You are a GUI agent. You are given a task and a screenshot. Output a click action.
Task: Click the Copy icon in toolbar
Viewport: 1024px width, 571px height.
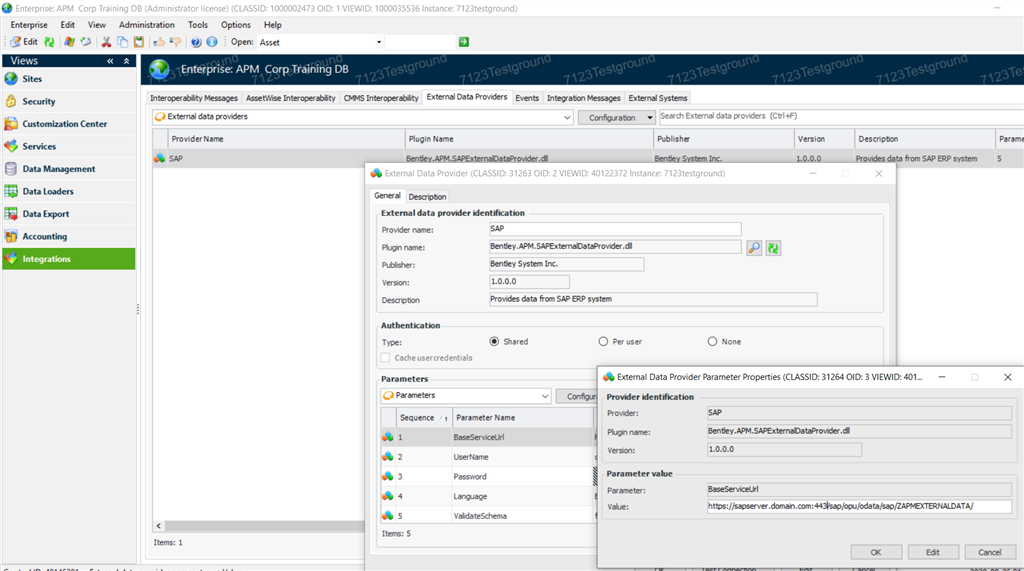point(122,42)
